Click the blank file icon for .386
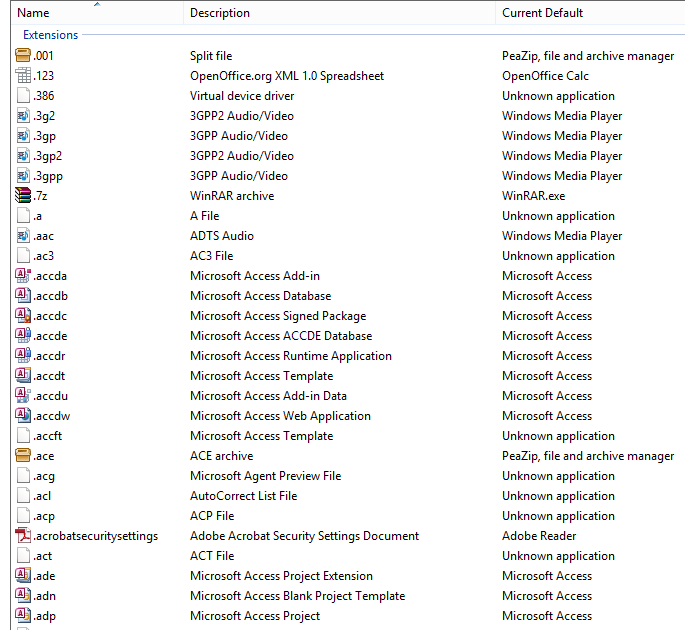Screen dimensions: 685x630 [x=24, y=96]
